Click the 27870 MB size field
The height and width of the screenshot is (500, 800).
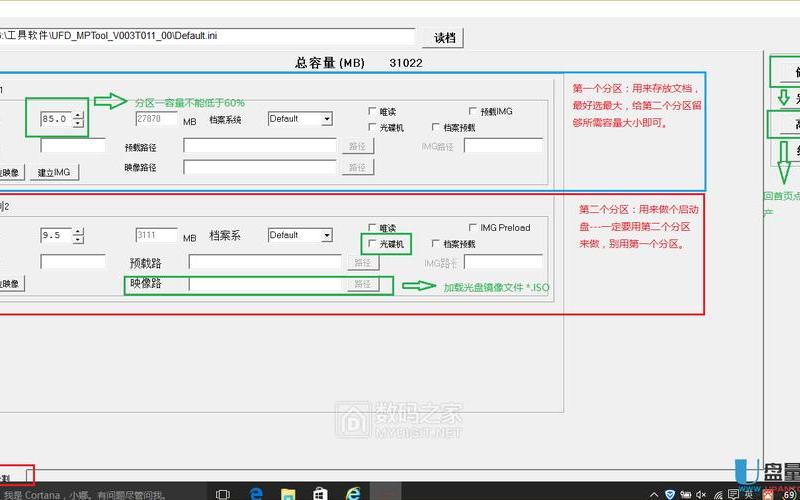[157, 119]
